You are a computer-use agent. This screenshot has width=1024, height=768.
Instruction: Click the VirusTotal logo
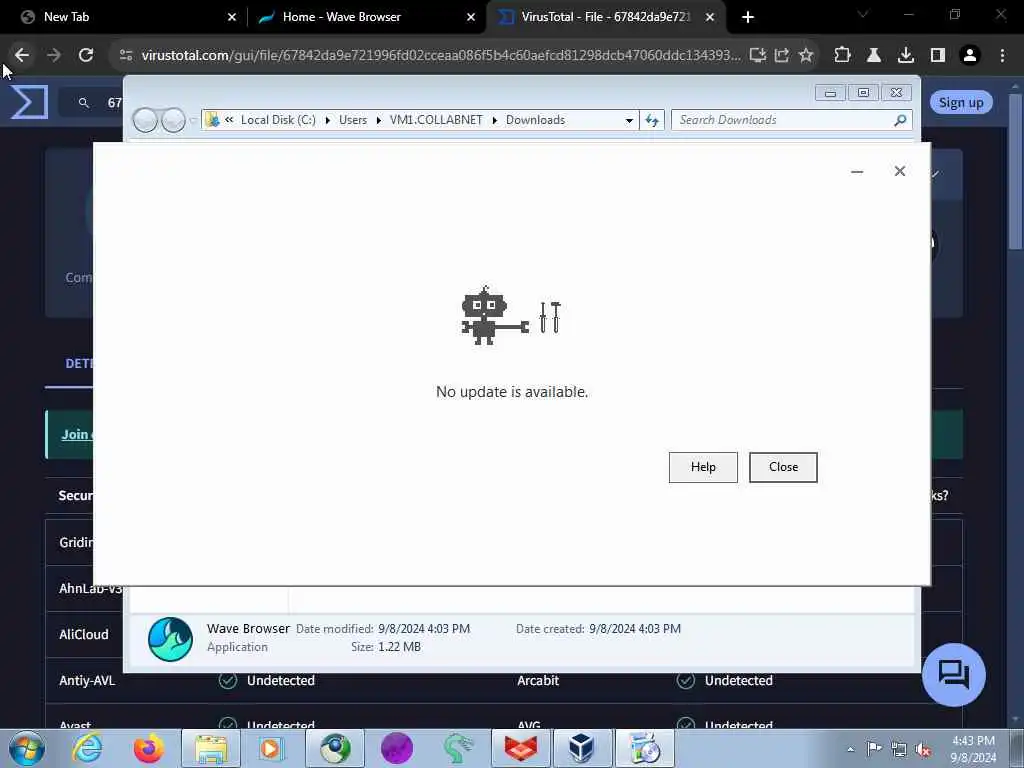pyautogui.click(x=29, y=102)
